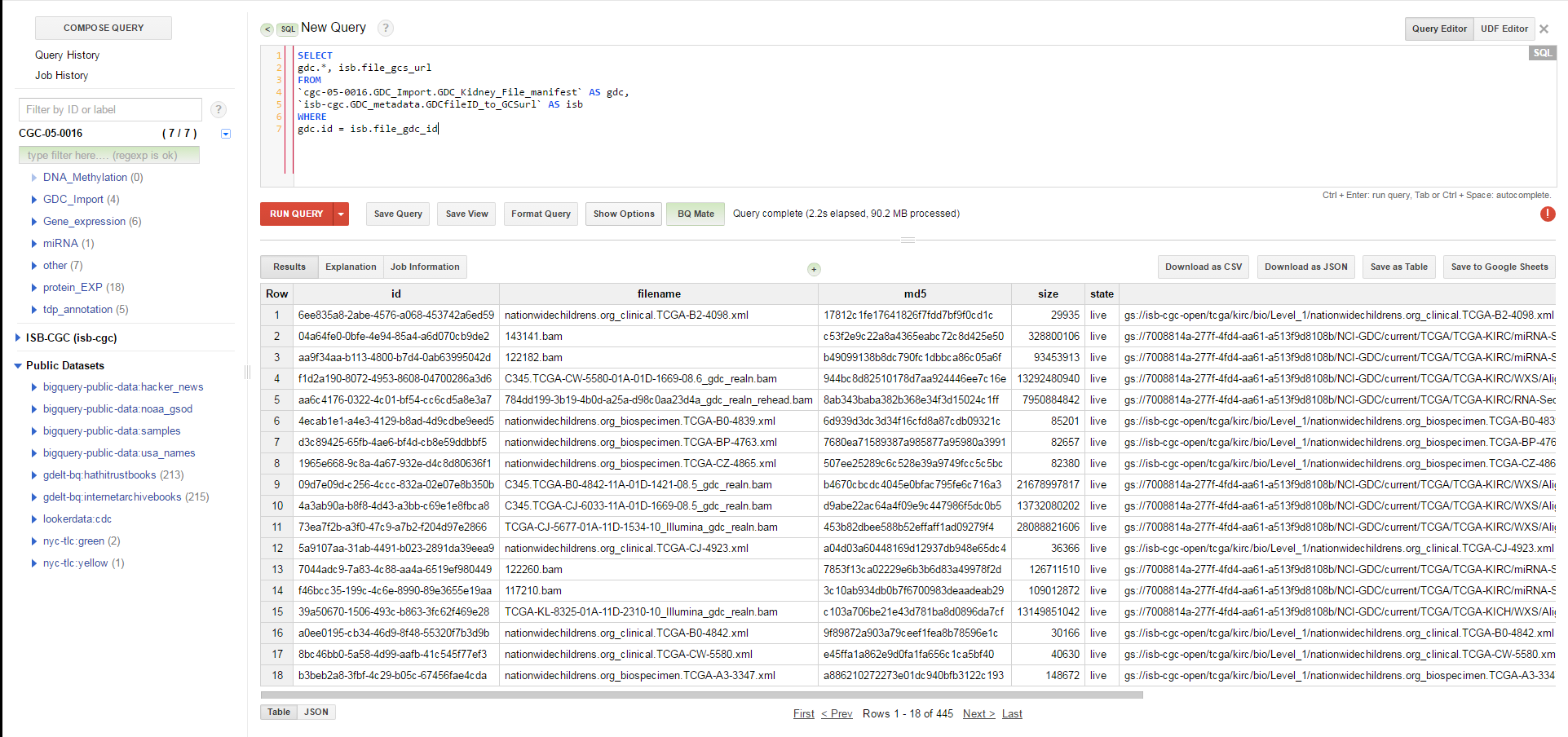Click the Save Query button

(x=398, y=214)
